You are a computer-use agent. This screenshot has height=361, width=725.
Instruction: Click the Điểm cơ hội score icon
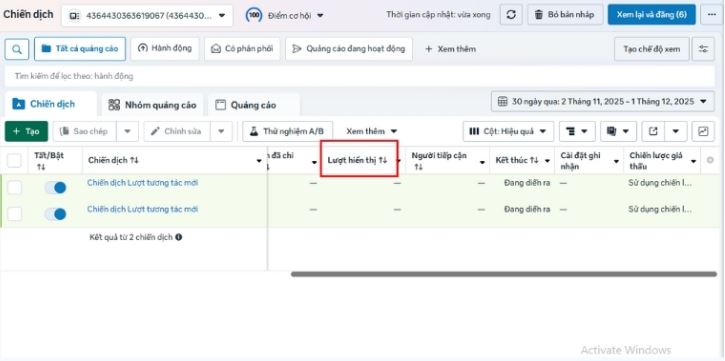(254, 15)
